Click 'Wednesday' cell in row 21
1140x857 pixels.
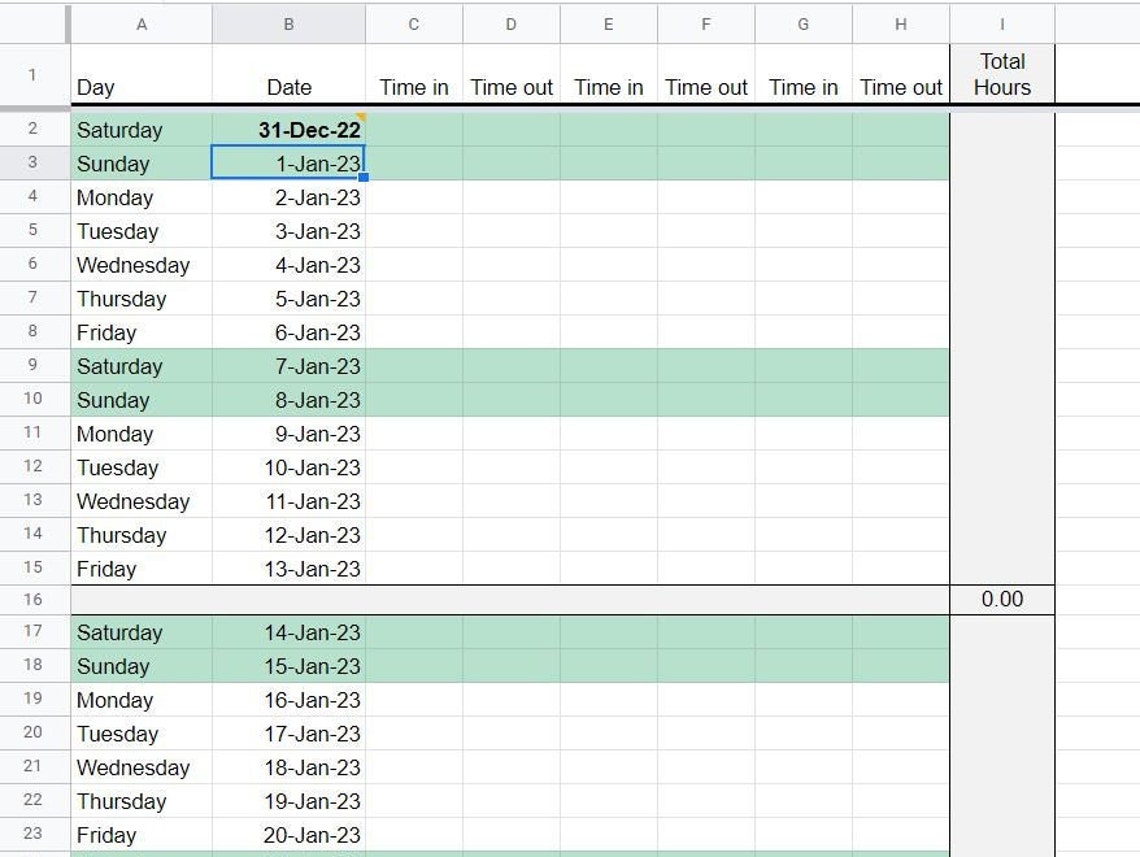pyautogui.click(x=142, y=767)
